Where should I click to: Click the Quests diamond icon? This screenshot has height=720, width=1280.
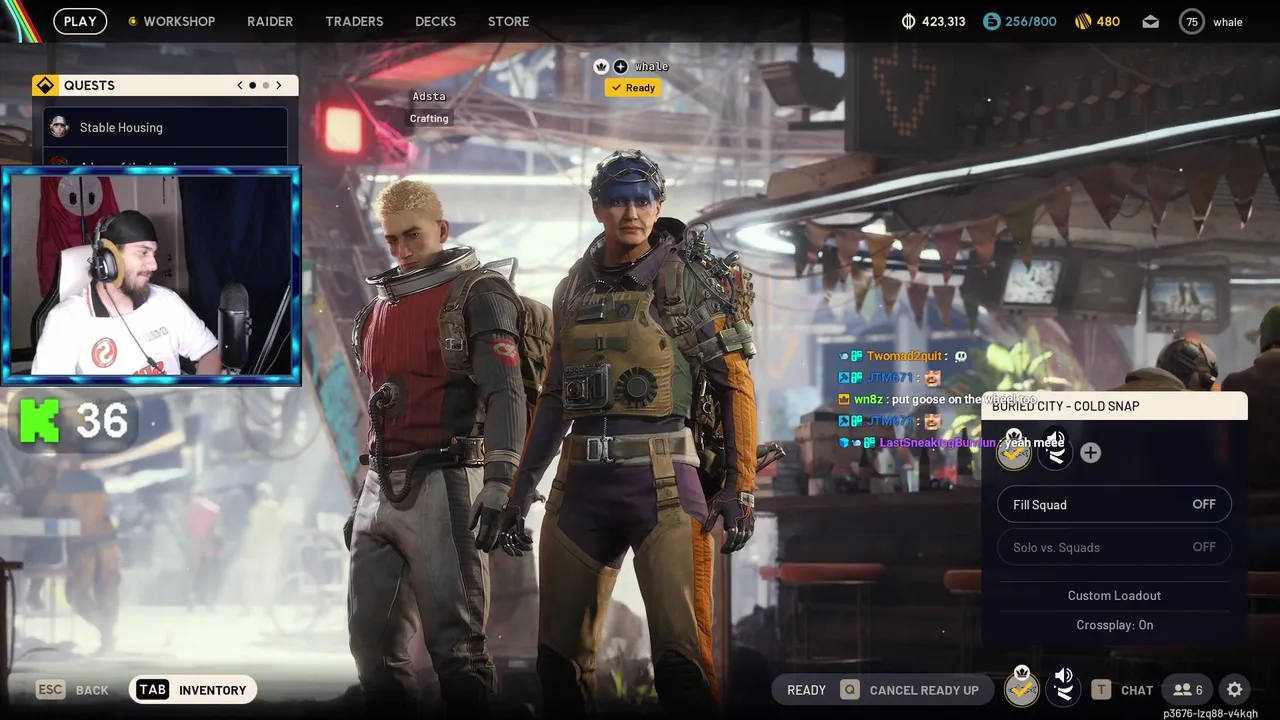point(45,85)
